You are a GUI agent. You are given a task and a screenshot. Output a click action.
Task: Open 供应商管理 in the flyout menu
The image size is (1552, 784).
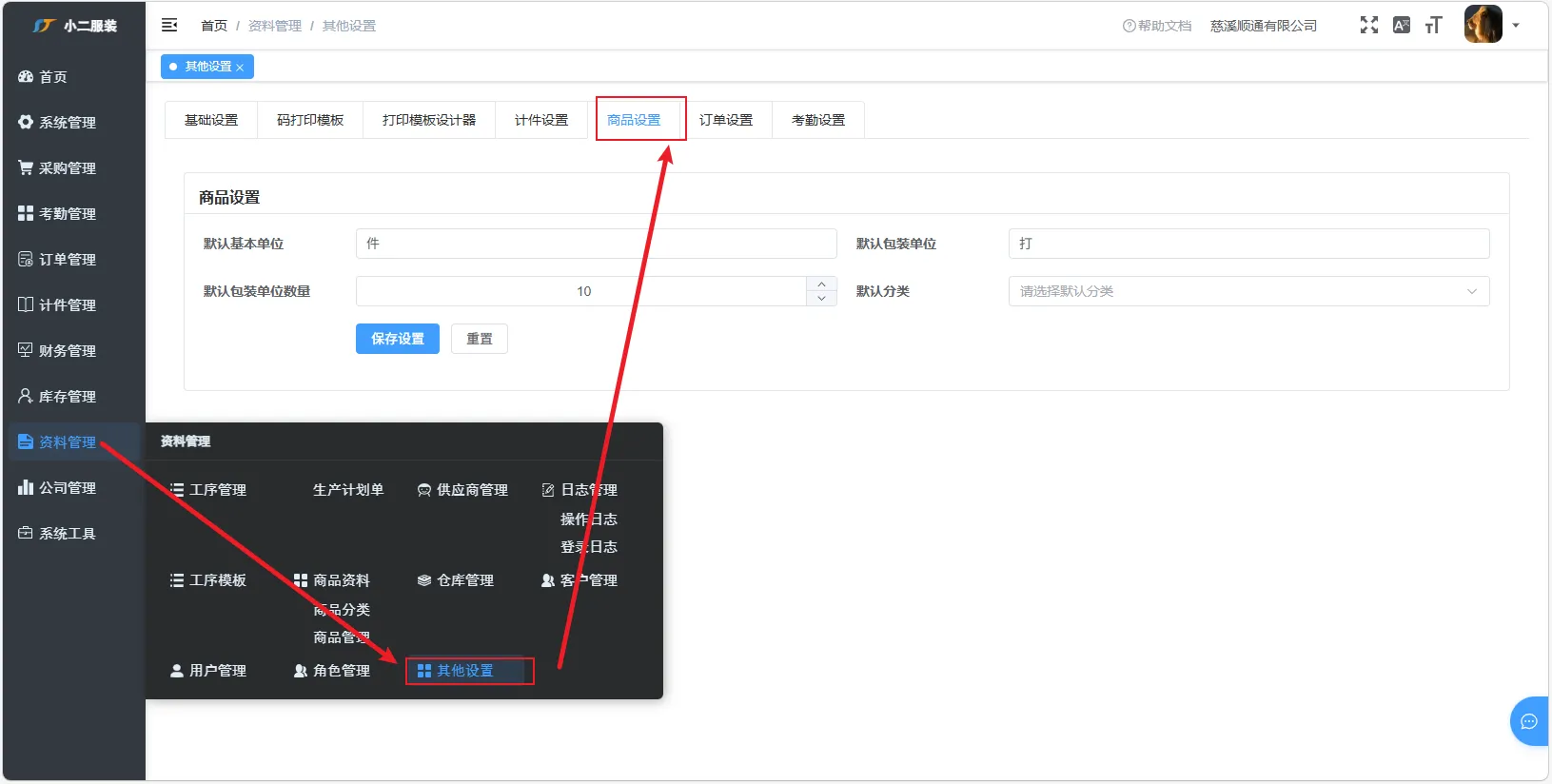pyautogui.click(x=463, y=490)
